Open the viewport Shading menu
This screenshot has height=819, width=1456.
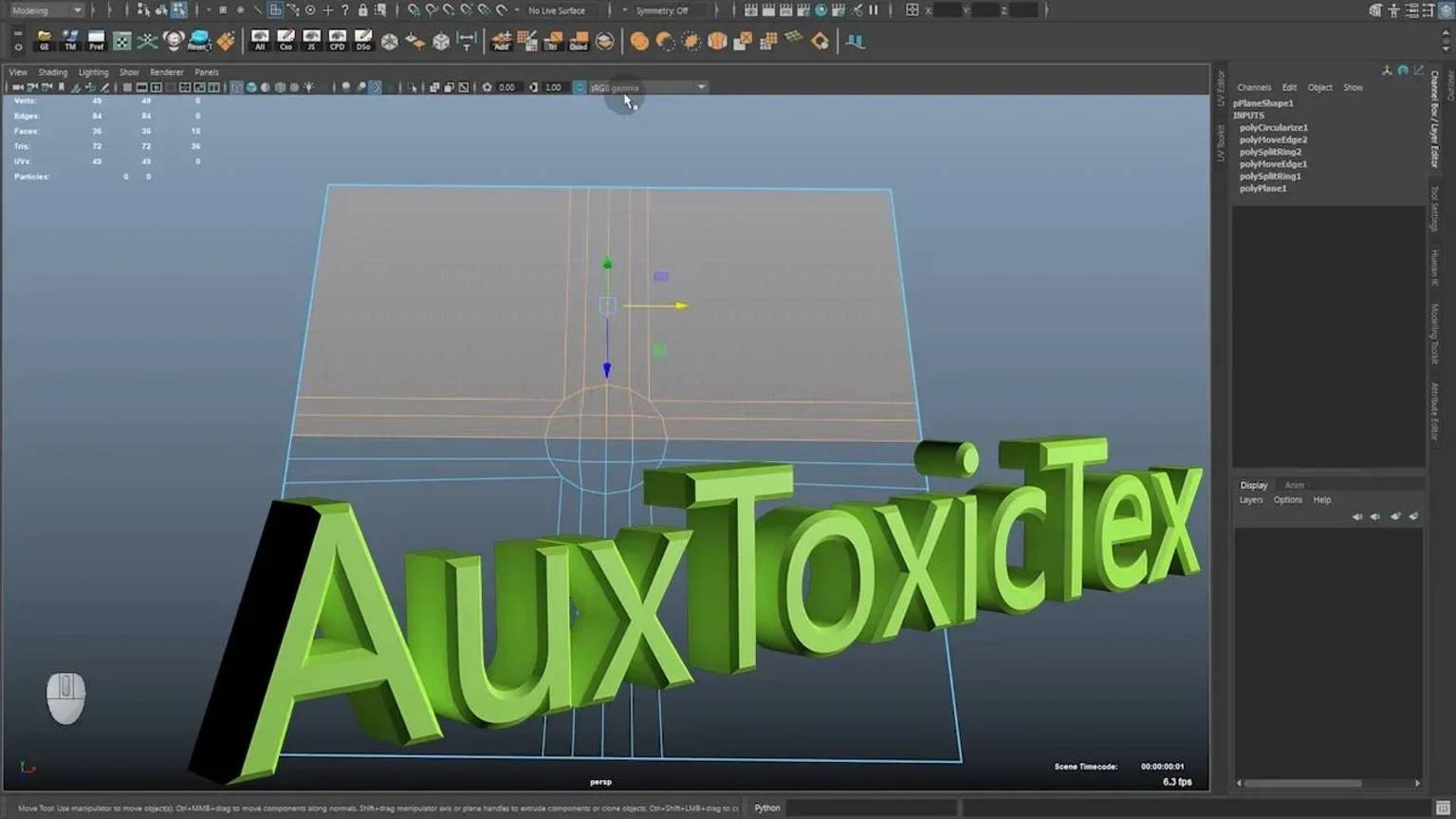point(52,72)
